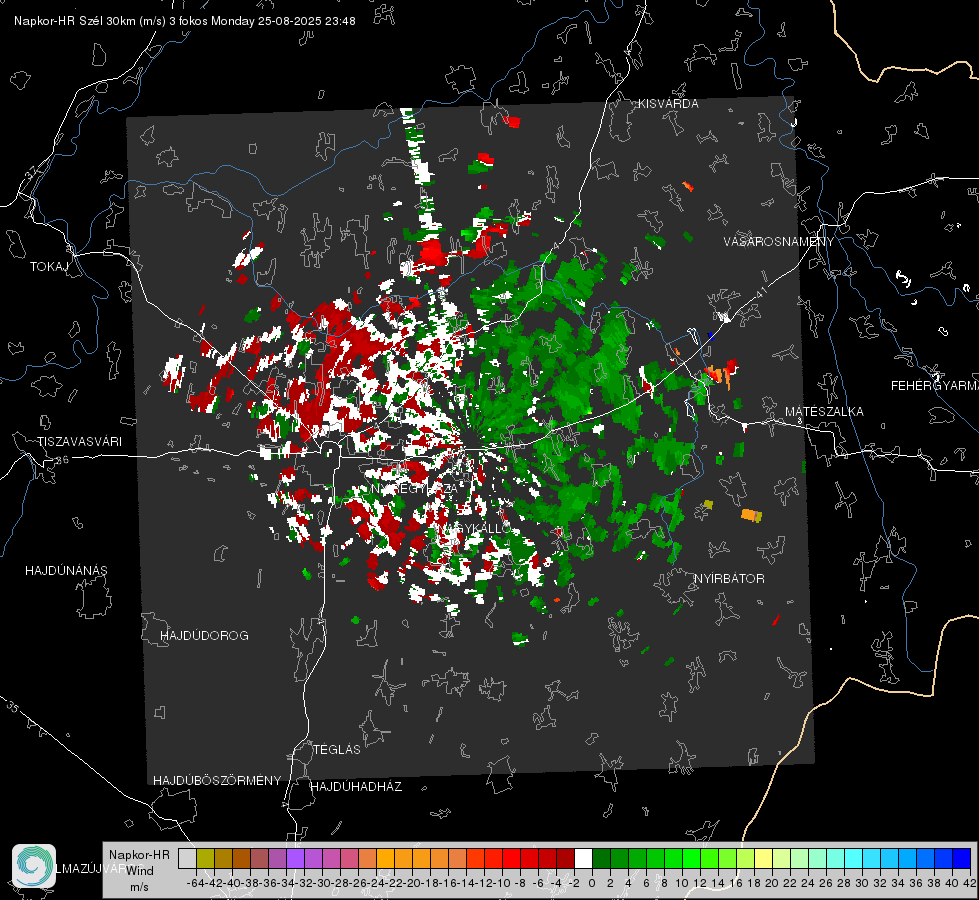Image resolution: width=979 pixels, height=900 pixels.
Task: Click the TÉGLÁS town label
Action: (337, 750)
